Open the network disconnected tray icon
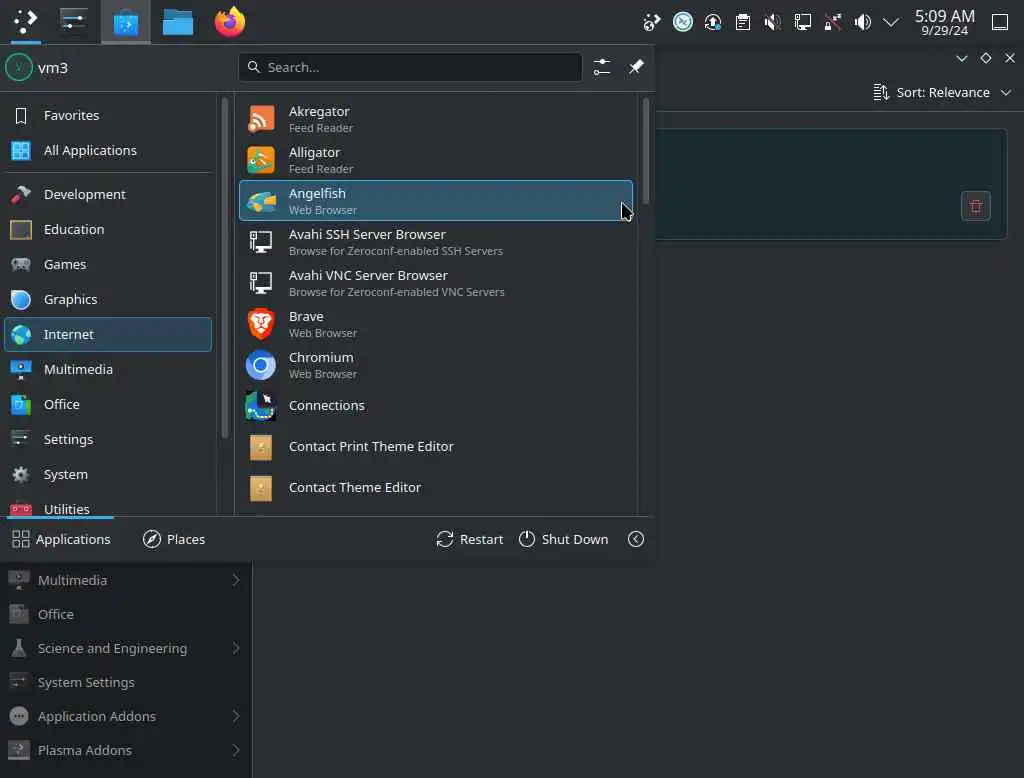This screenshot has height=778, width=1024. 833,22
